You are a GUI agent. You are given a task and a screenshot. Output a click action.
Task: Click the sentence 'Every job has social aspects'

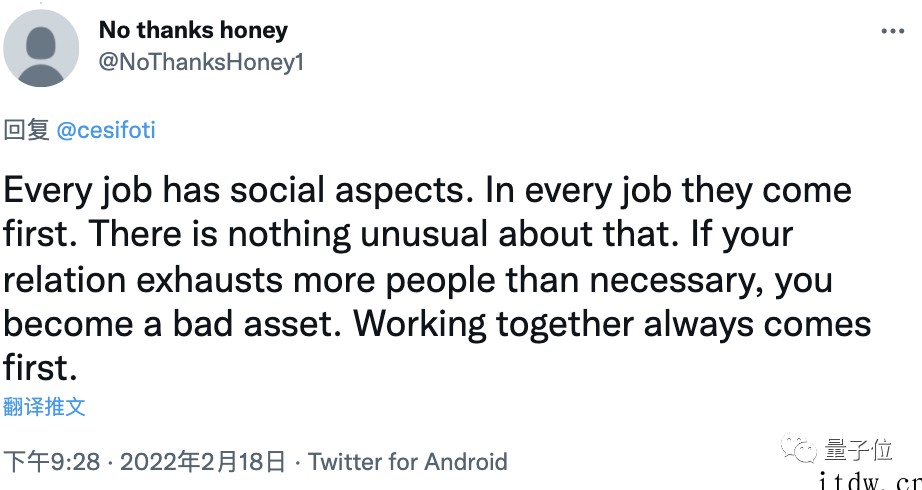point(238,192)
